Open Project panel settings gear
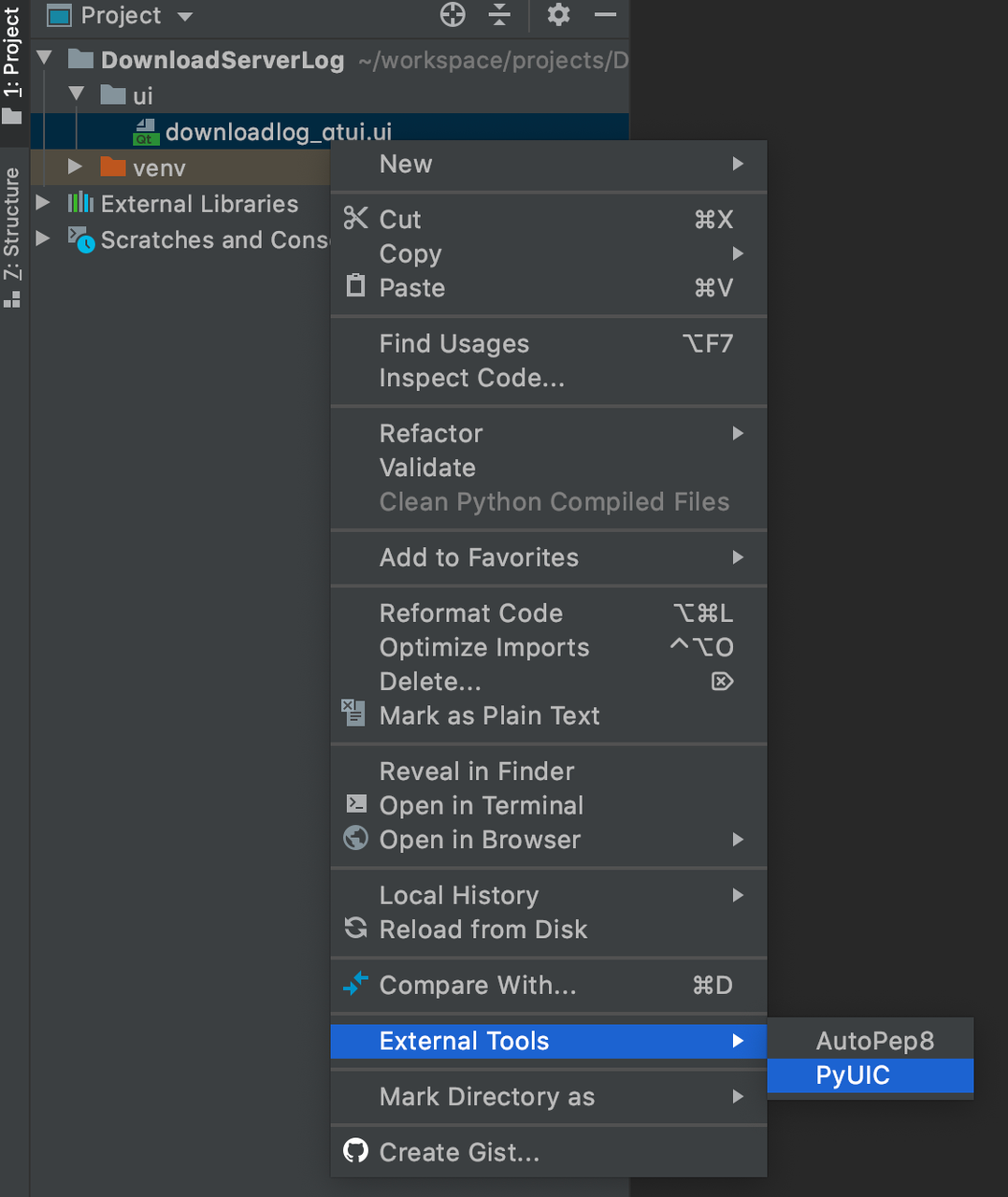 [558, 15]
